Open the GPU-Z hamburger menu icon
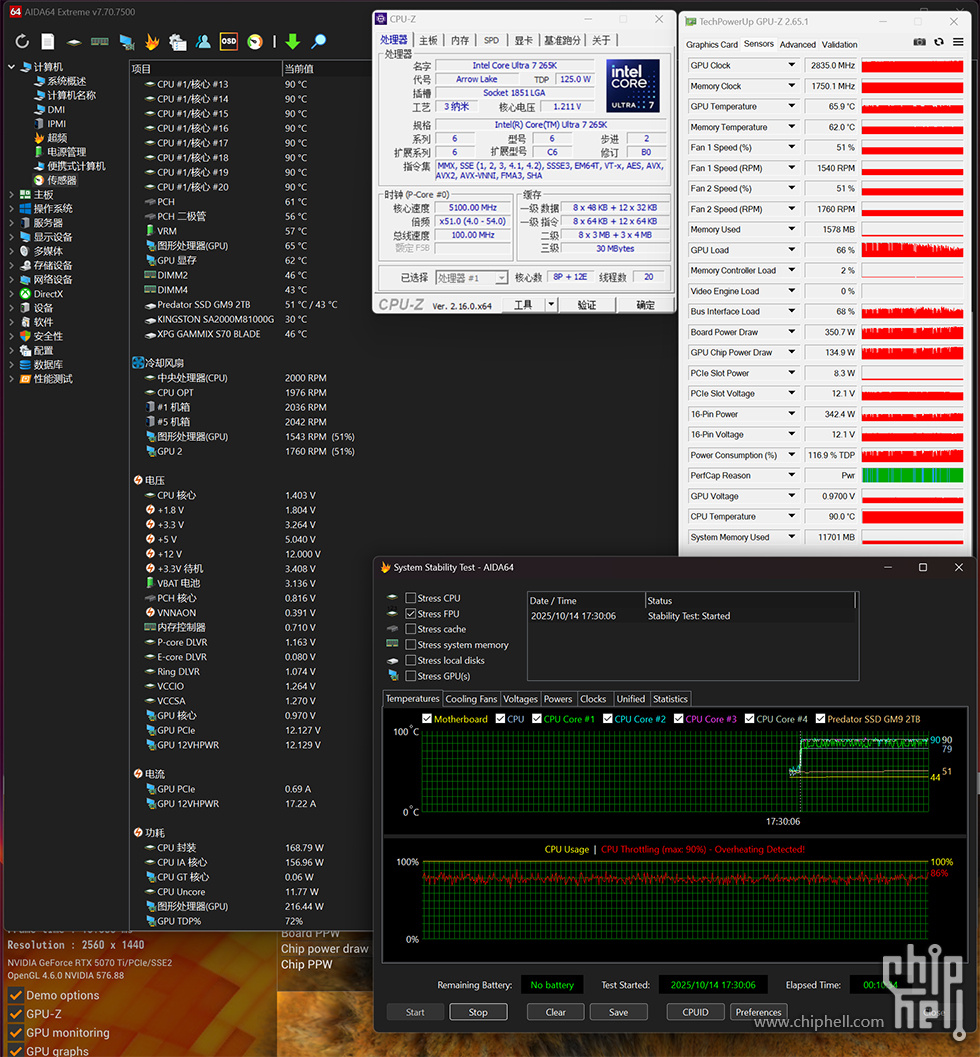980x1057 pixels. point(957,44)
